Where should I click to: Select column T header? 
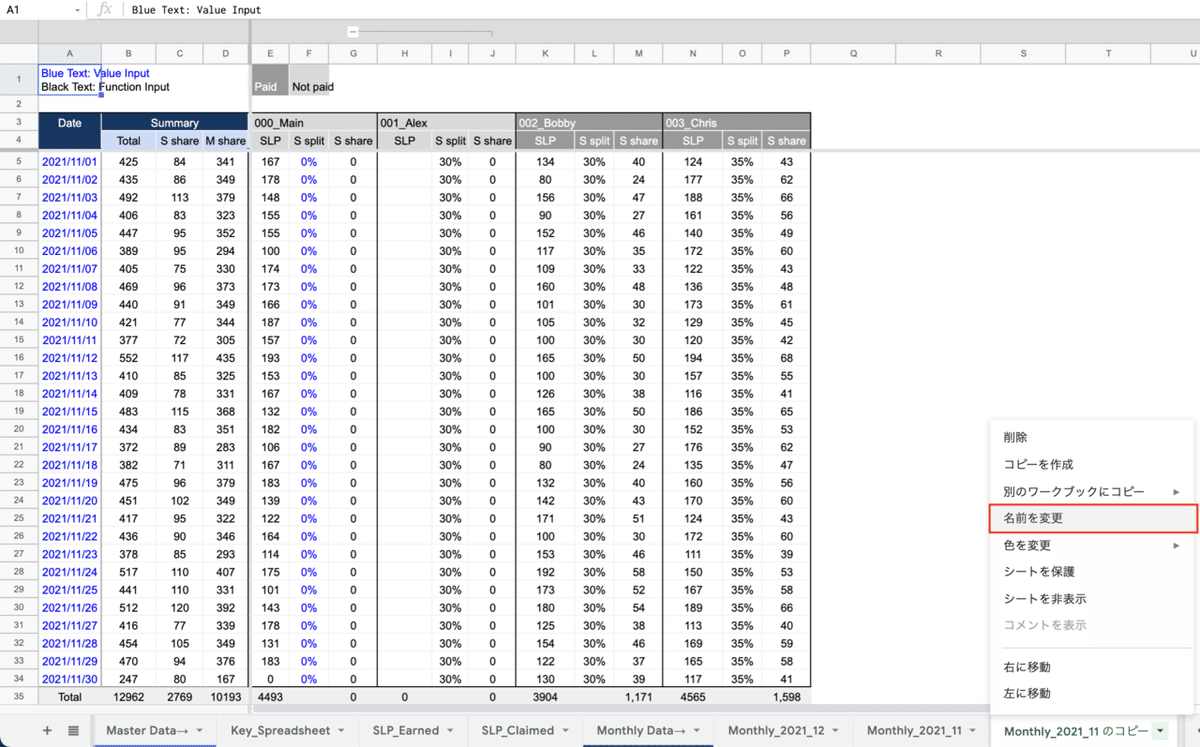point(1107,53)
